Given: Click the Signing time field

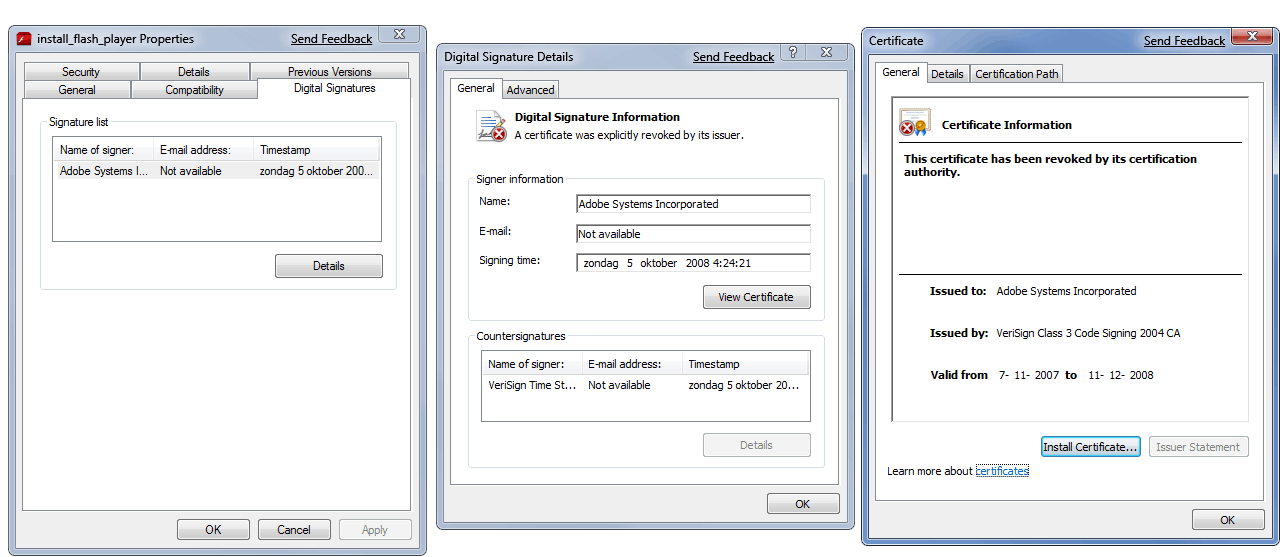Looking at the screenshot, I should (694, 263).
